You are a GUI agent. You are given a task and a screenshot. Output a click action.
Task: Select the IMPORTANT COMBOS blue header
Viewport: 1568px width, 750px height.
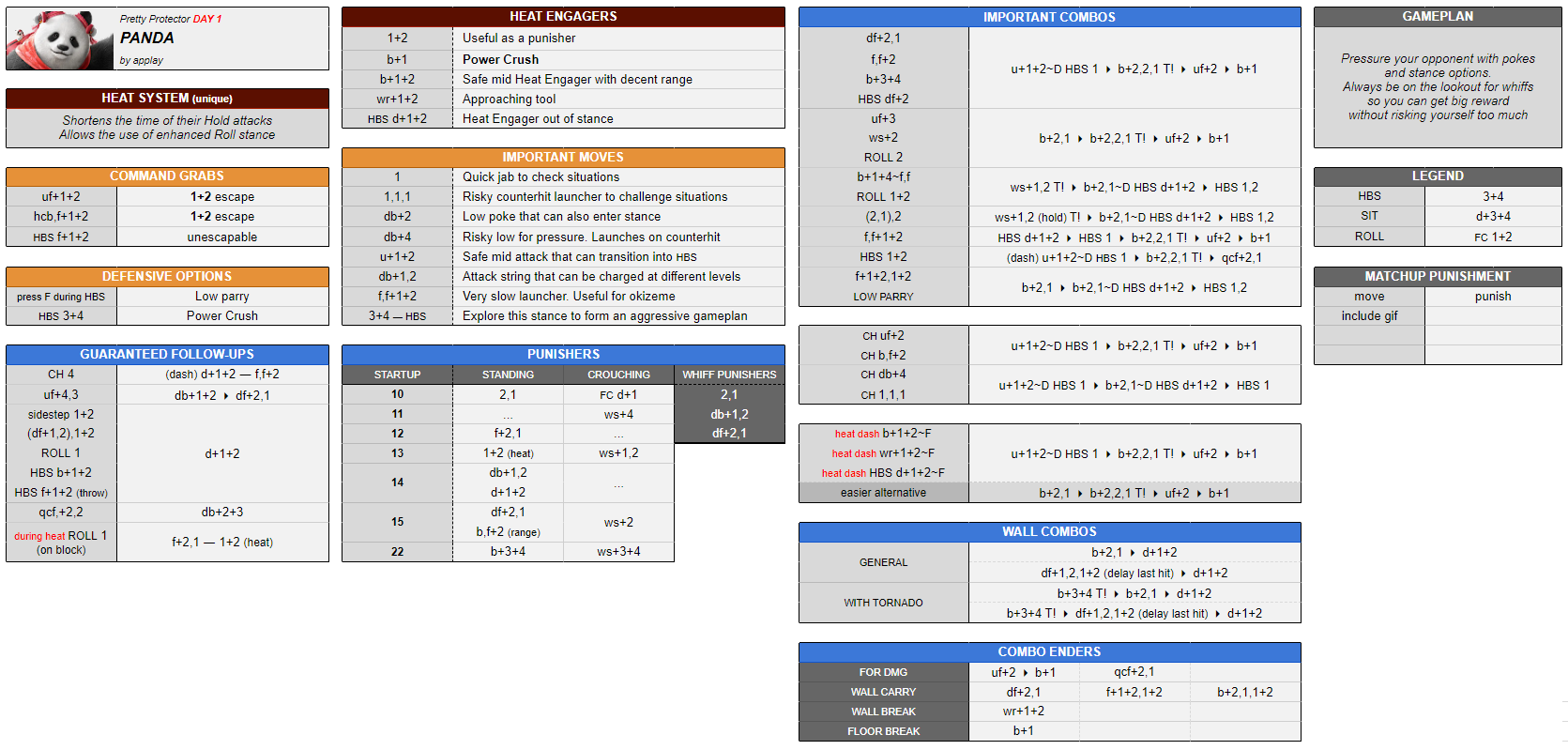(x=1049, y=17)
